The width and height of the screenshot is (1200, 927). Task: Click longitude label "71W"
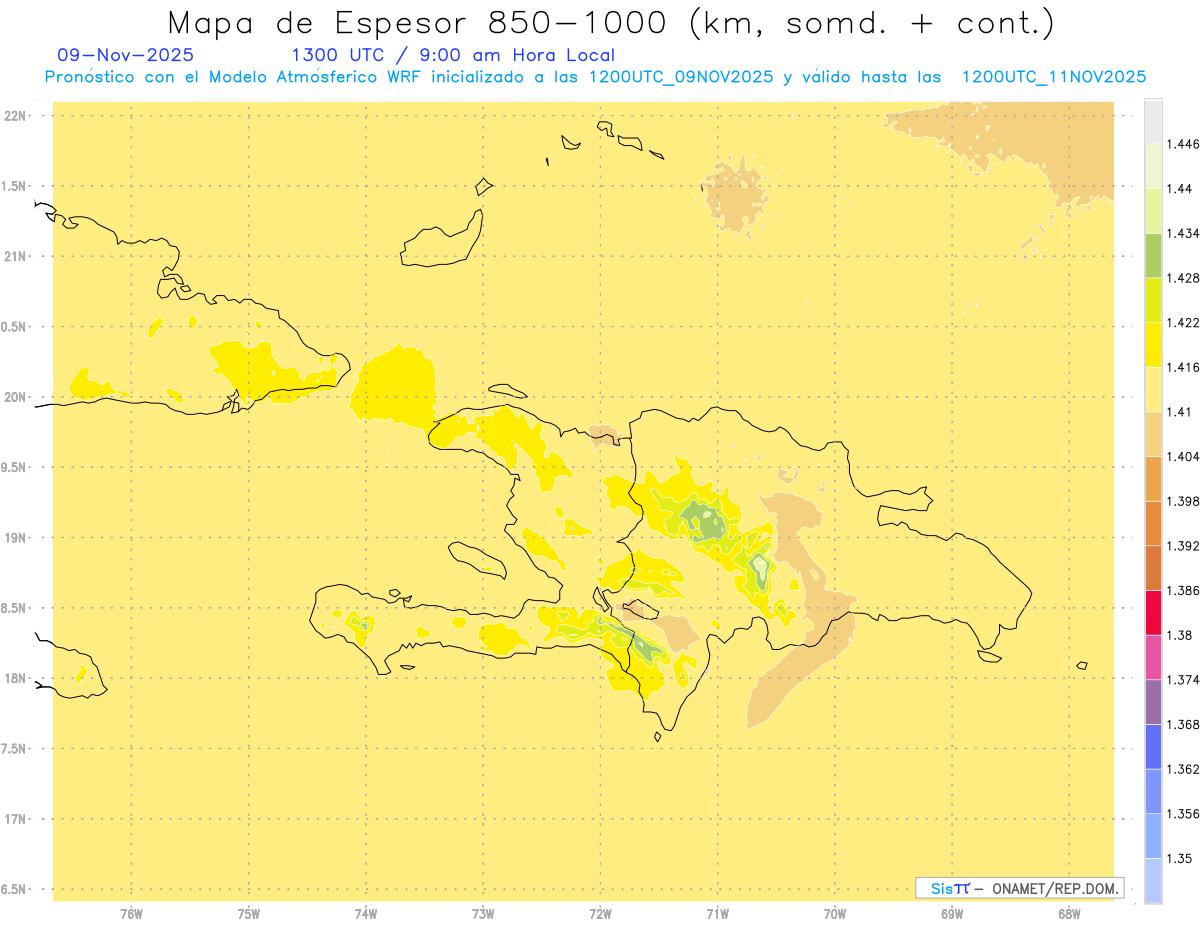pyautogui.click(x=718, y=913)
